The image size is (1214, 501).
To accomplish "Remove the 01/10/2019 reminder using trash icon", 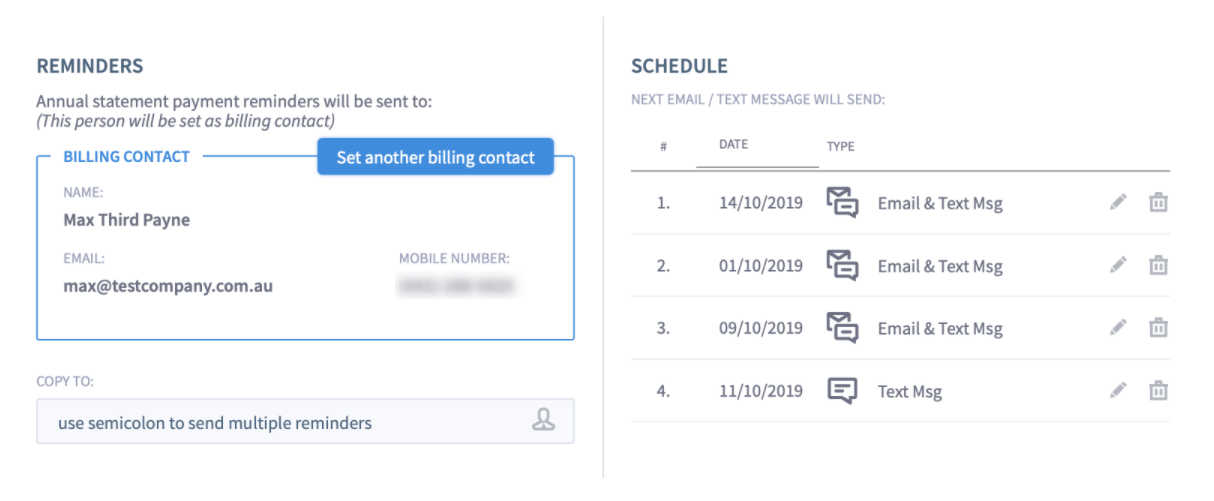I will click(x=1158, y=265).
